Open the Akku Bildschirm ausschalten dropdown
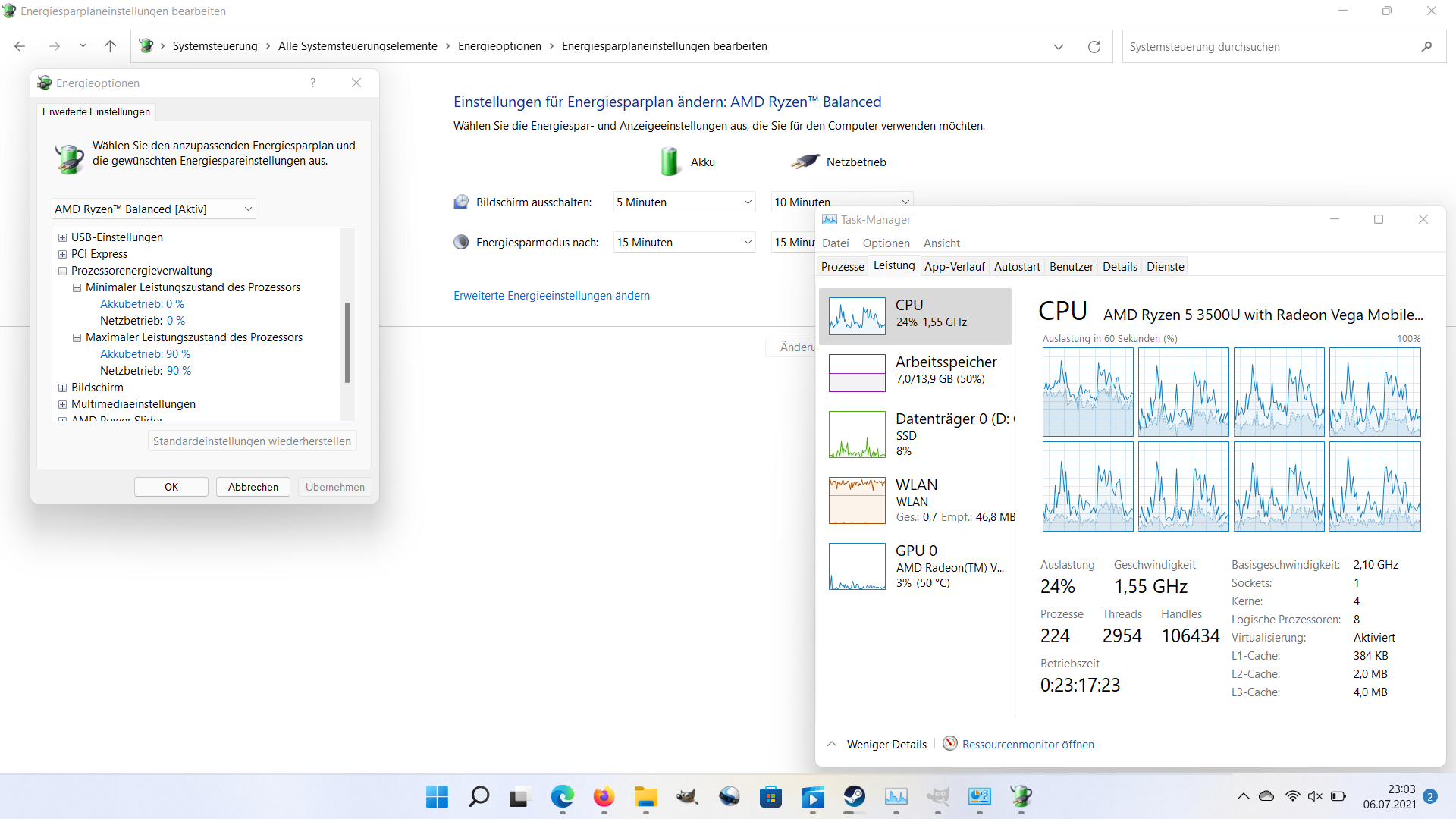The width and height of the screenshot is (1456, 819). click(684, 202)
